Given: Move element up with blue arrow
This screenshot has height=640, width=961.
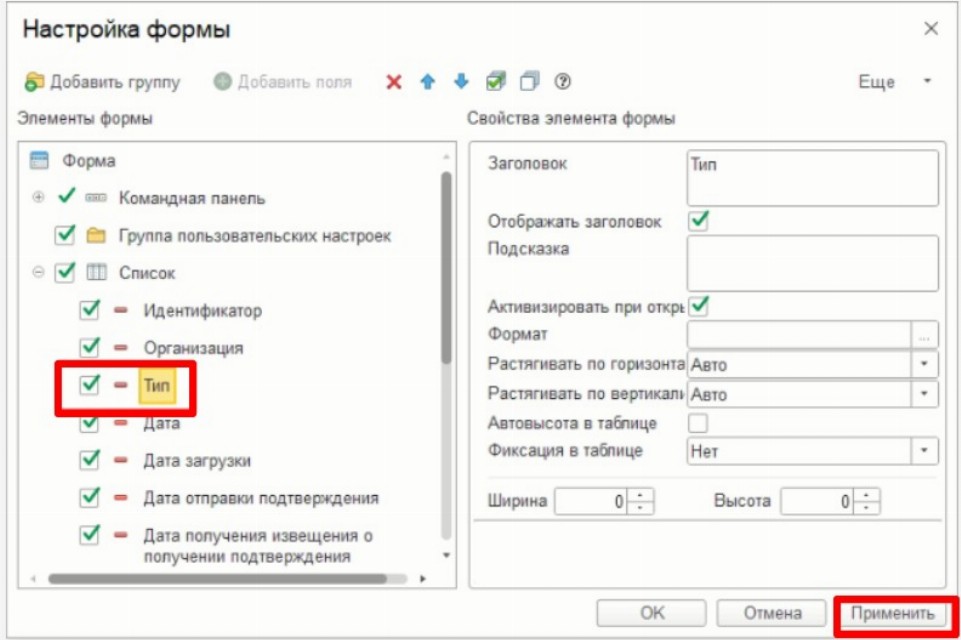Looking at the screenshot, I should (428, 82).
